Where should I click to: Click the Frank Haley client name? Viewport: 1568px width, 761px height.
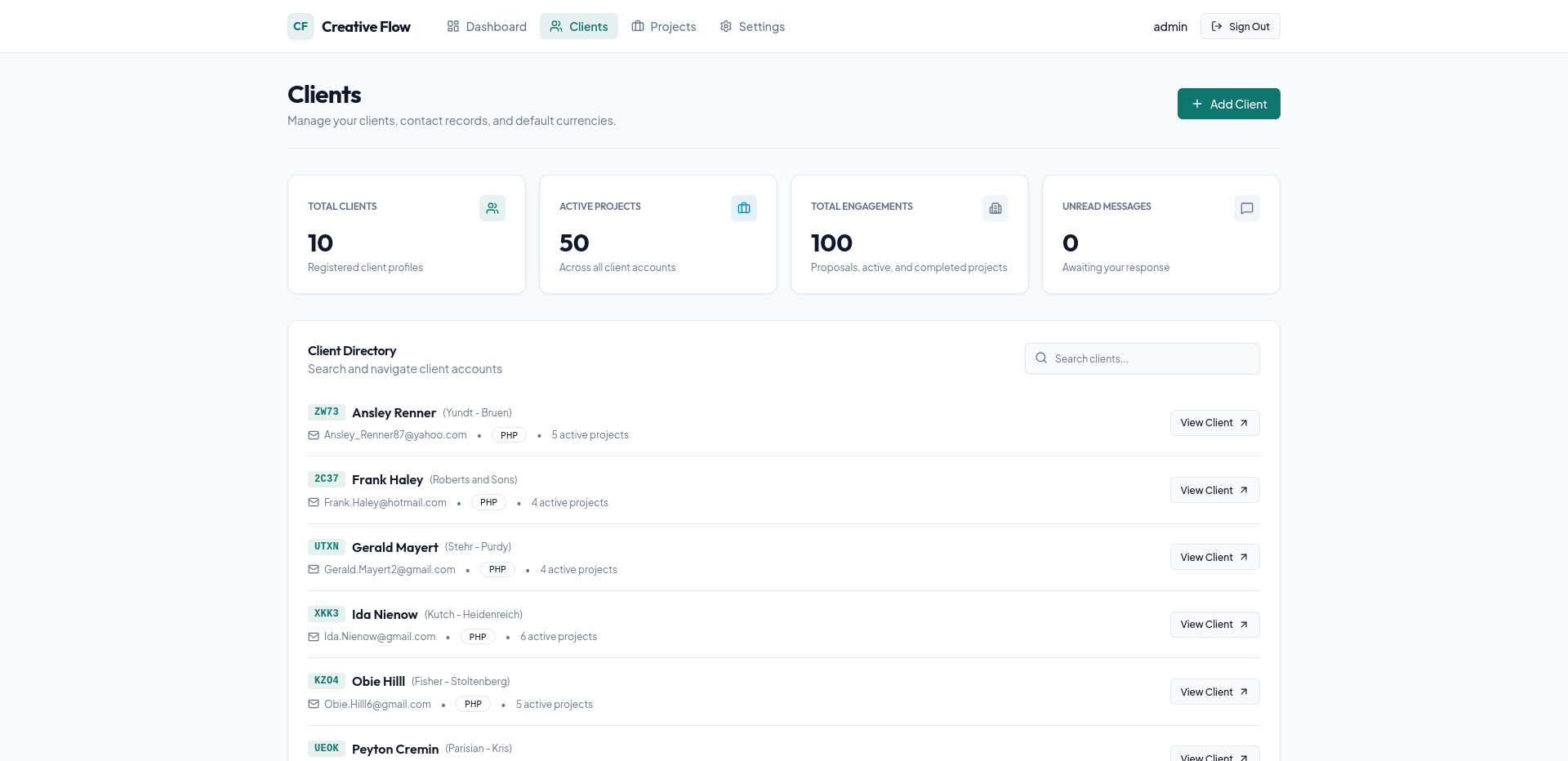point(387,480)
